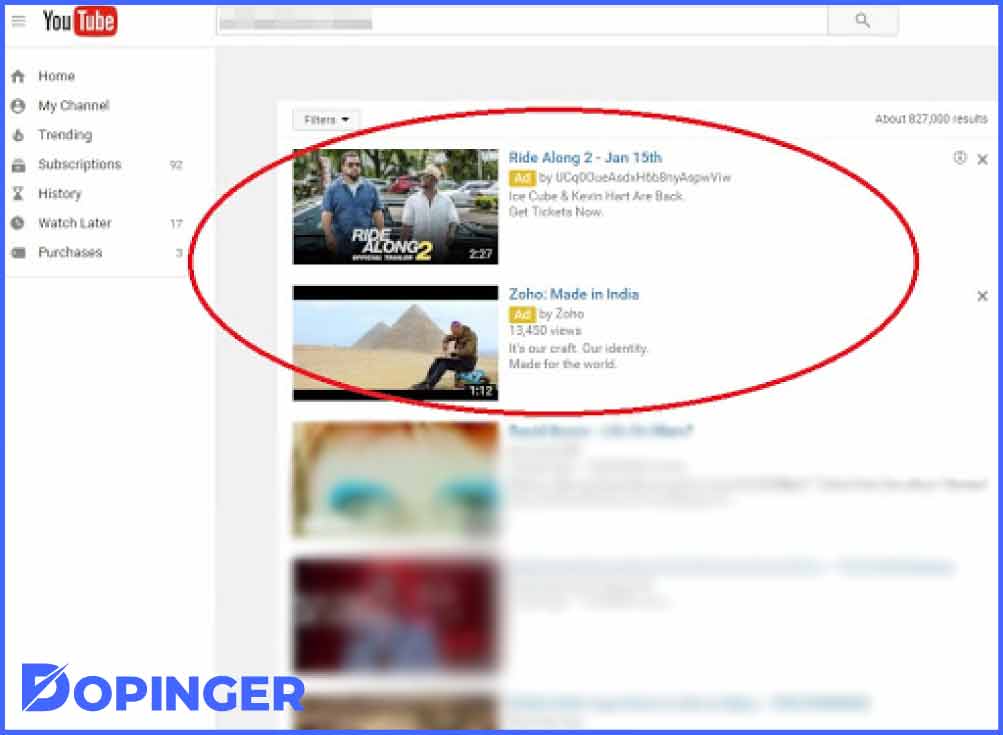Click the Zoho video thumbnail
The height and width of the screenshot is (735, 1003).
394,343
